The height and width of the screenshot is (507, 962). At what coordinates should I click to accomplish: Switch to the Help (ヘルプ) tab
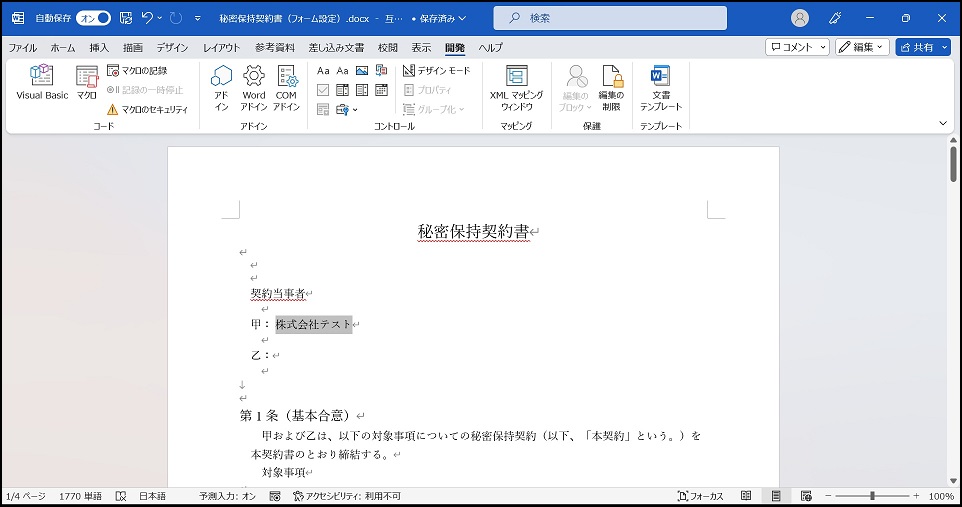(x=491, y=47)
